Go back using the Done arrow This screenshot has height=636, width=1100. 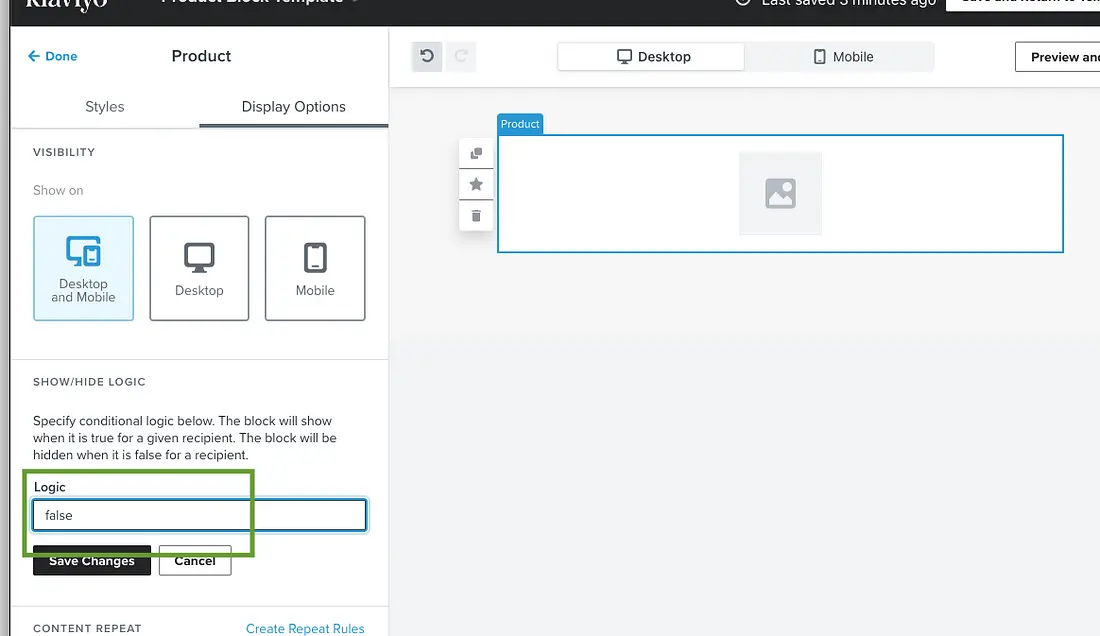(x=53, y=57)
